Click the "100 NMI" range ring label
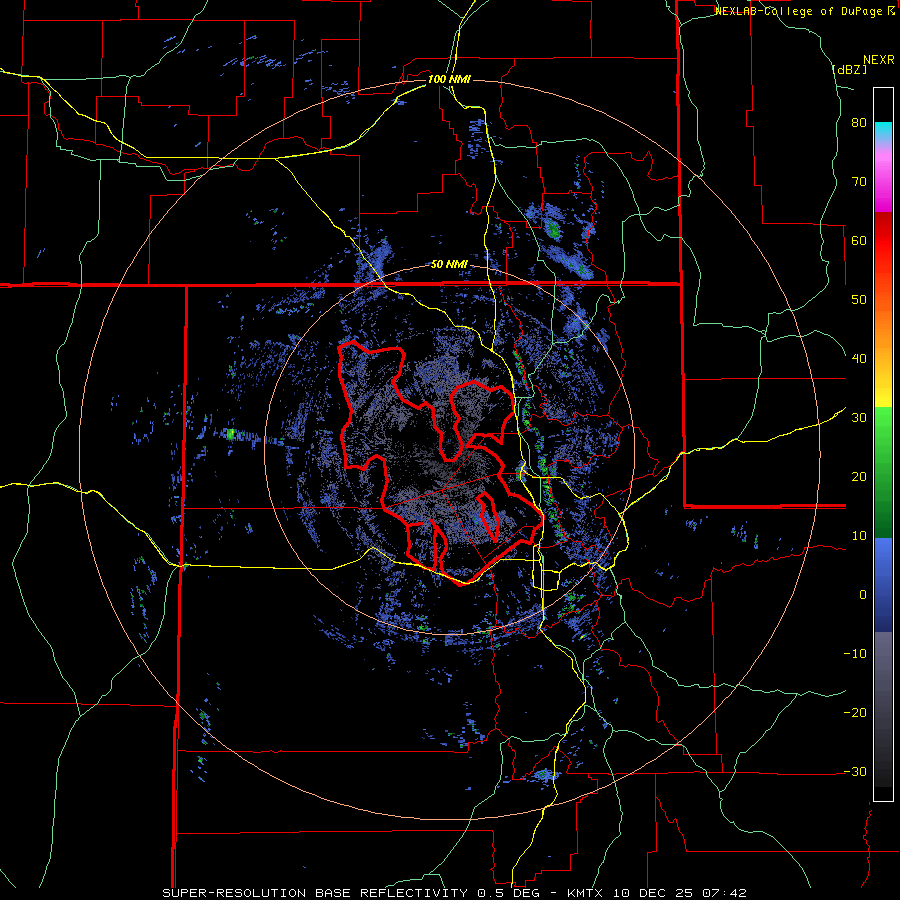Image resolution: width=900 pixels, height=900 pixels. tap(449, 79)
